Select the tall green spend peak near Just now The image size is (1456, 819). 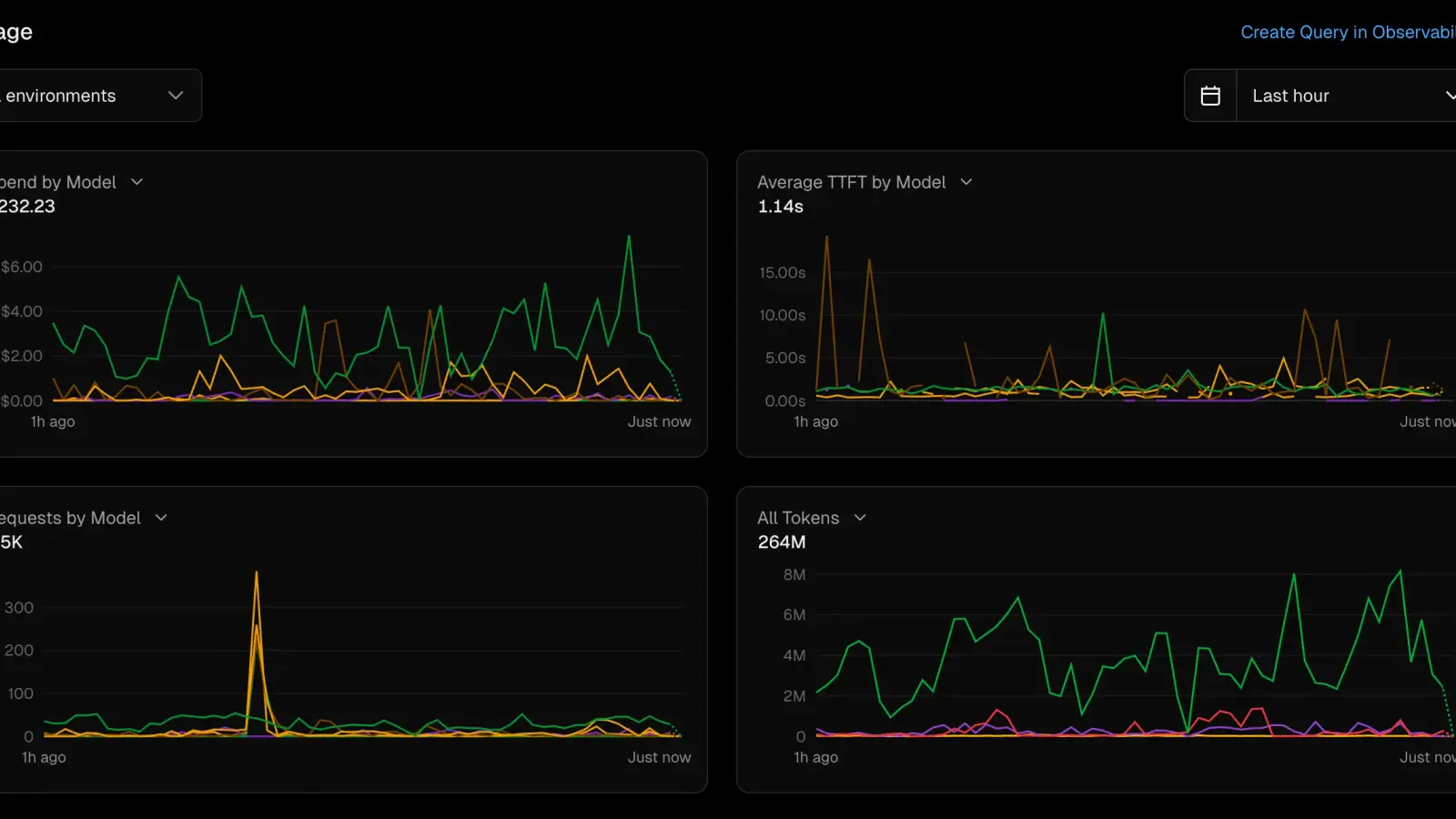[629, 238]
